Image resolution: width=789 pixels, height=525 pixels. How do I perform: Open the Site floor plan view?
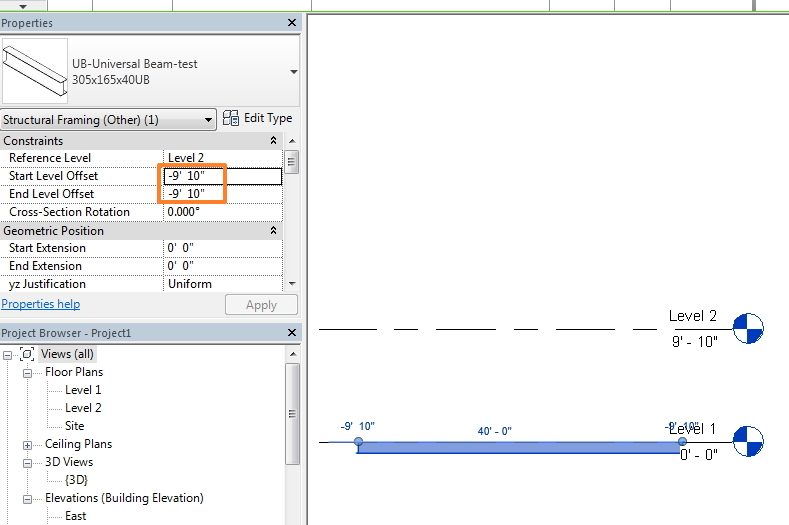pos(74,426)
